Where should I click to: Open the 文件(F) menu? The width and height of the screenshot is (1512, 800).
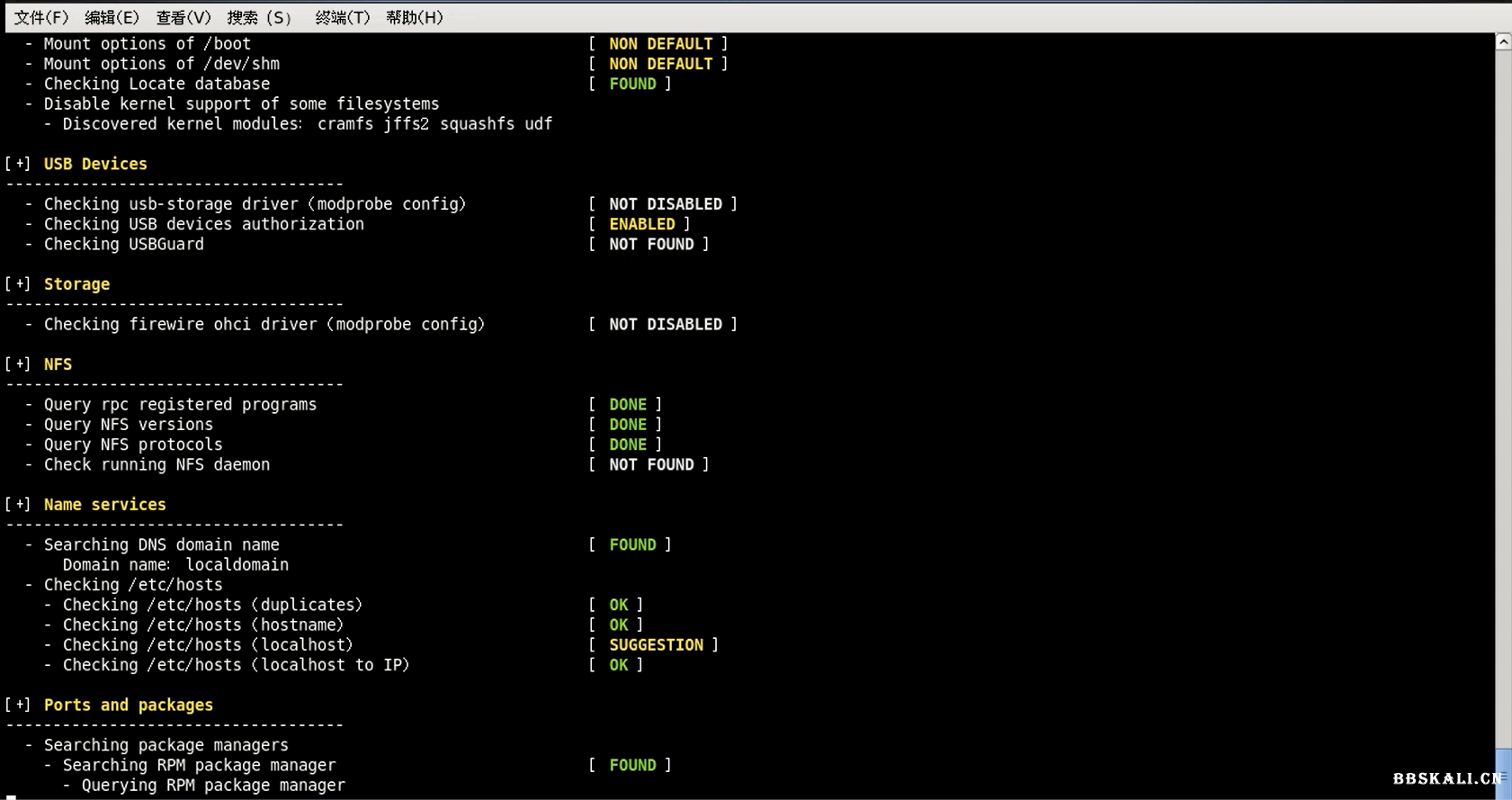click(40, 17)
